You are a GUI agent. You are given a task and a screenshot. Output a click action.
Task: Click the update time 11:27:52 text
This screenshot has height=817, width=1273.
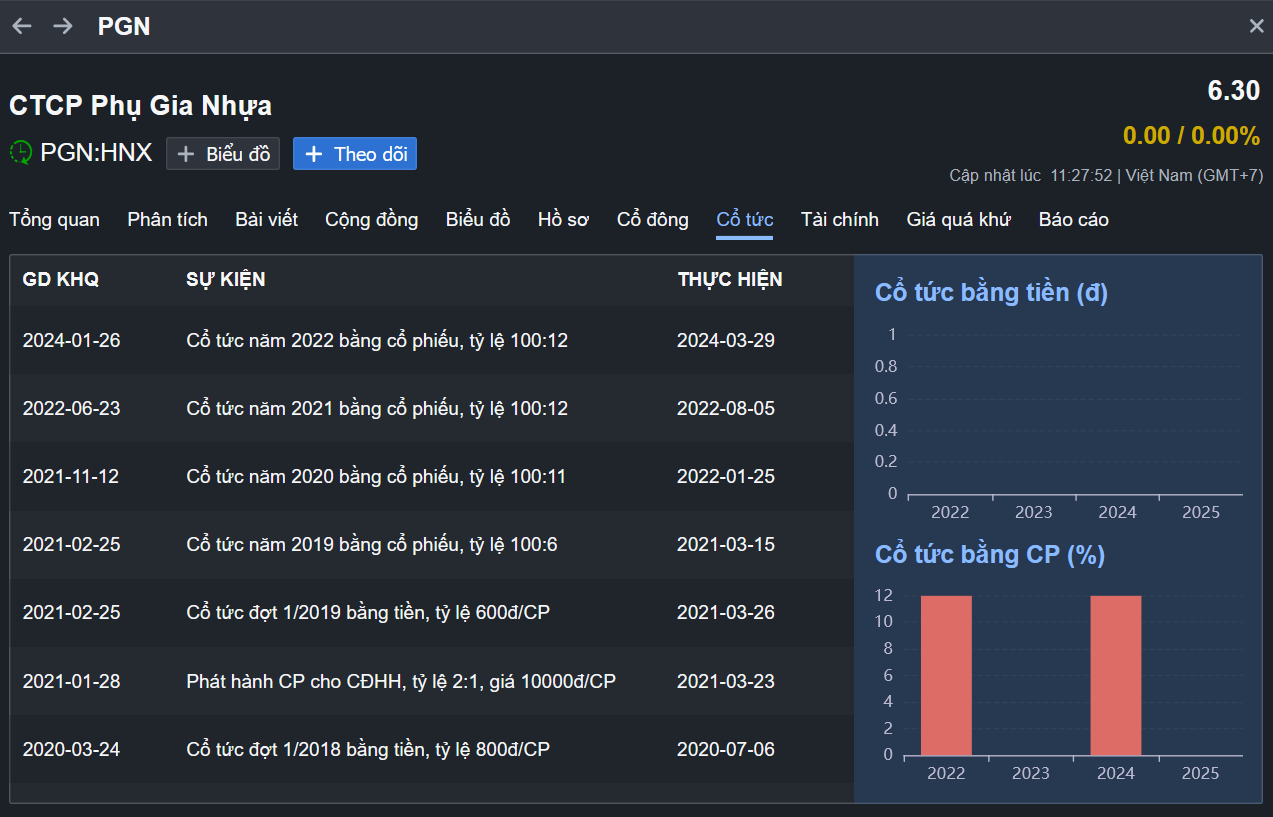(x=1081, y=175)
